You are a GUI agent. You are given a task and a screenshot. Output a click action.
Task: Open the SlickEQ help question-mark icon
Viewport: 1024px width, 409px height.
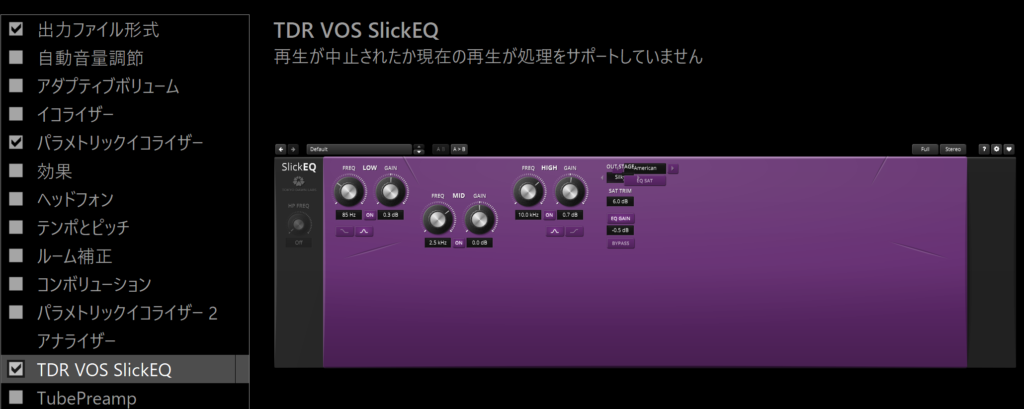(984, 149)
